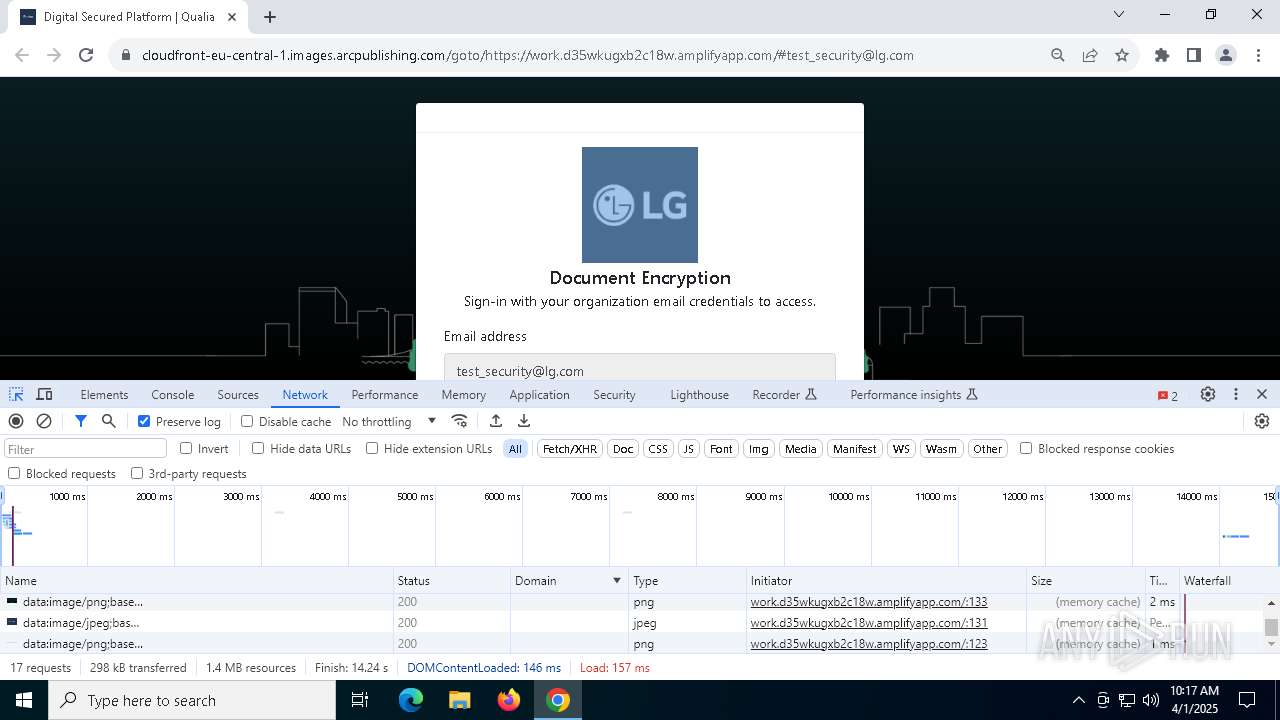
Task: Open a new browser tab
Action: (x=270, y=17)
